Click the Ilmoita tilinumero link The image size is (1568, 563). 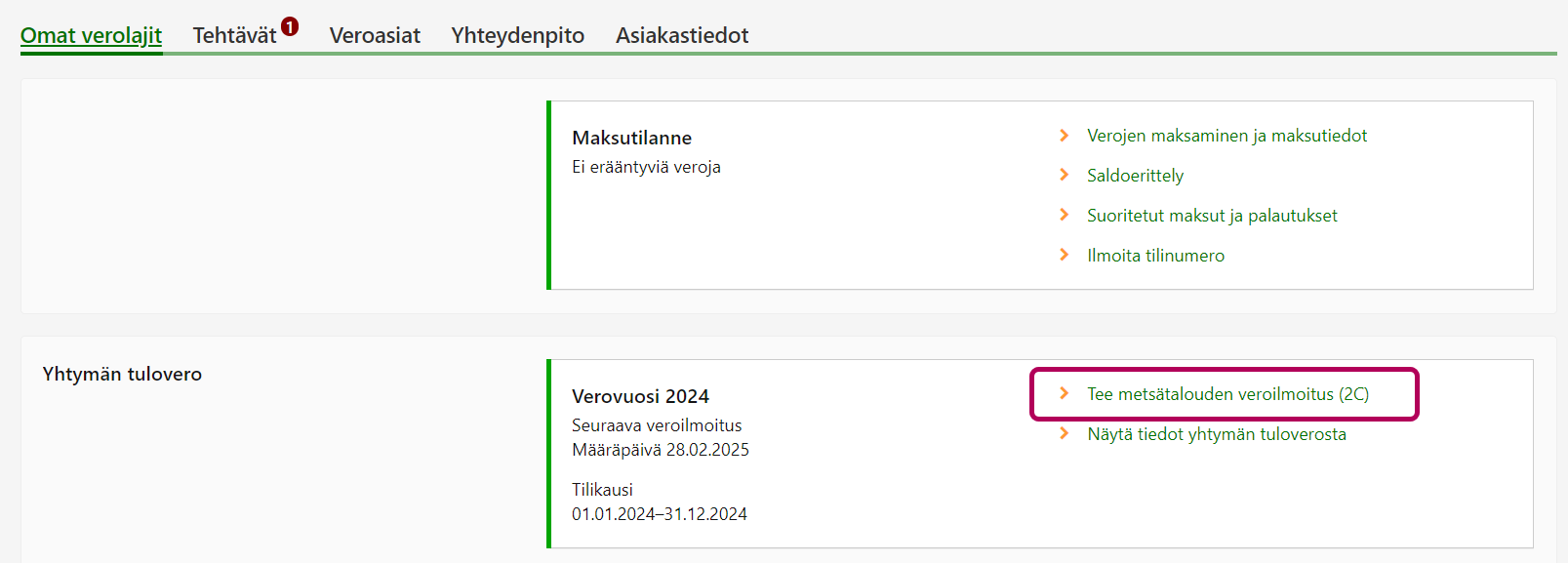(1155, 256)
